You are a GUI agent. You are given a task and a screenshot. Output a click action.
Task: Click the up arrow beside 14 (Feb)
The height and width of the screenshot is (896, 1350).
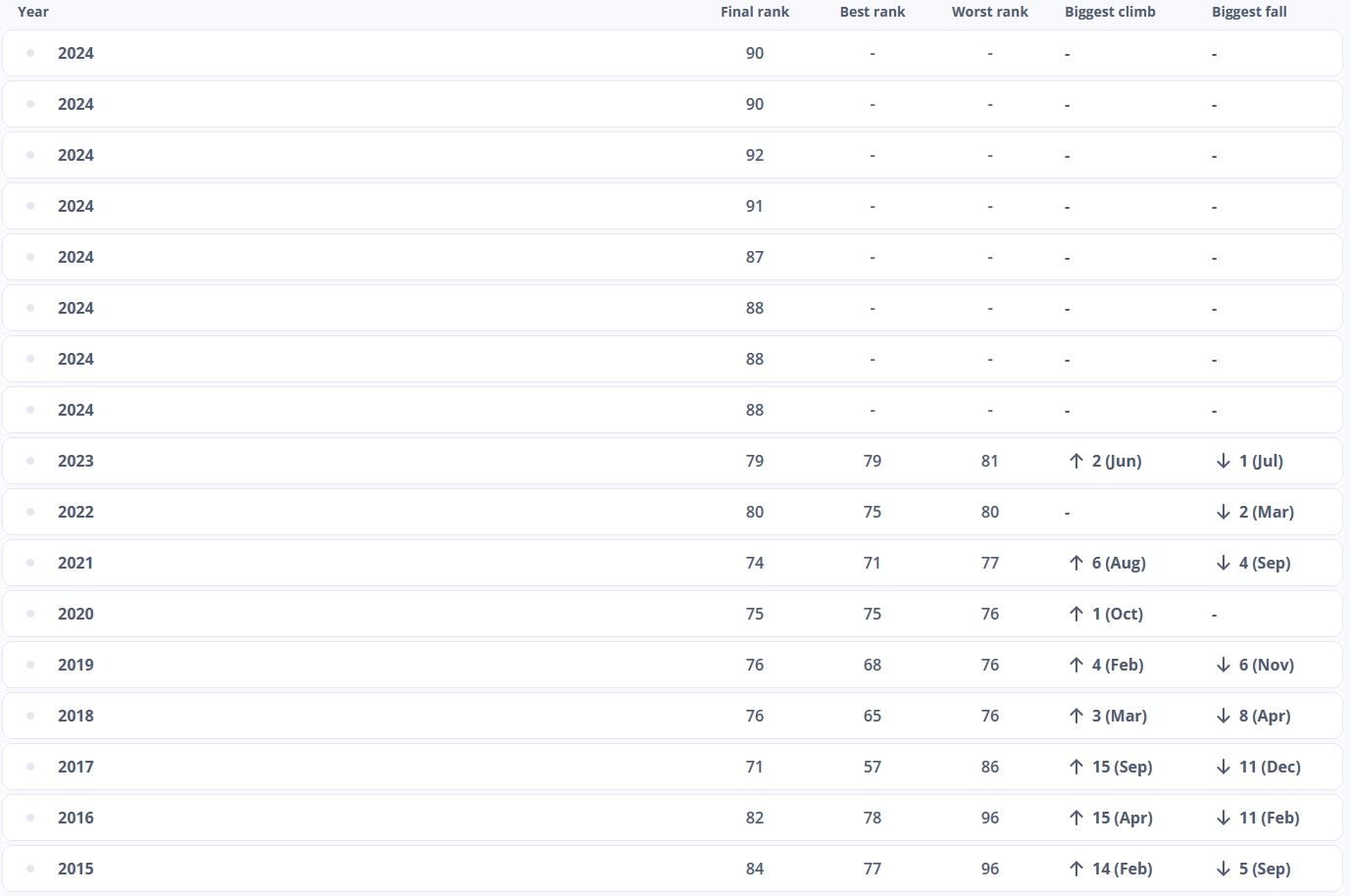click(x=1076, y=869)
